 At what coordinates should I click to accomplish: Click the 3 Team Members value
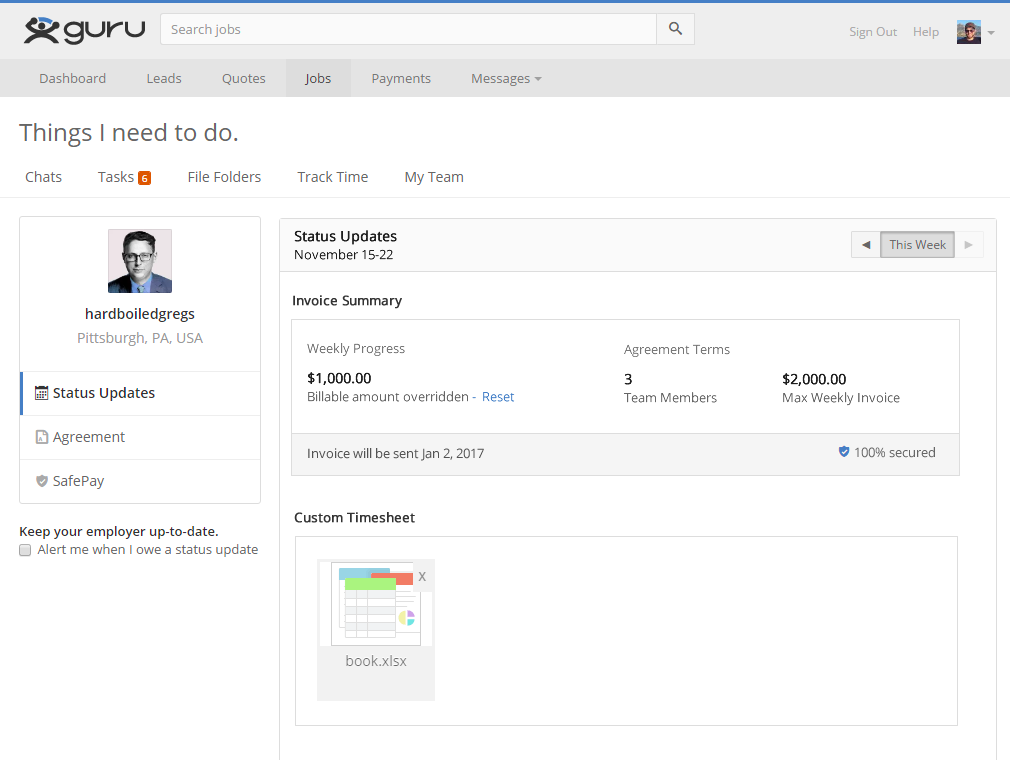pos(628,379)
